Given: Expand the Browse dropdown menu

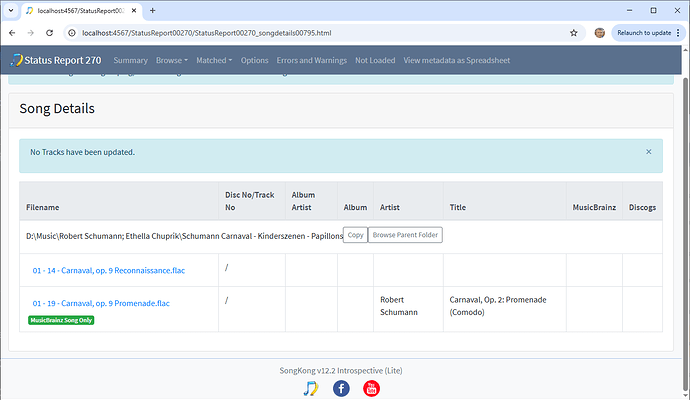Looking at the screenshot, I should [x=172, y=60].
